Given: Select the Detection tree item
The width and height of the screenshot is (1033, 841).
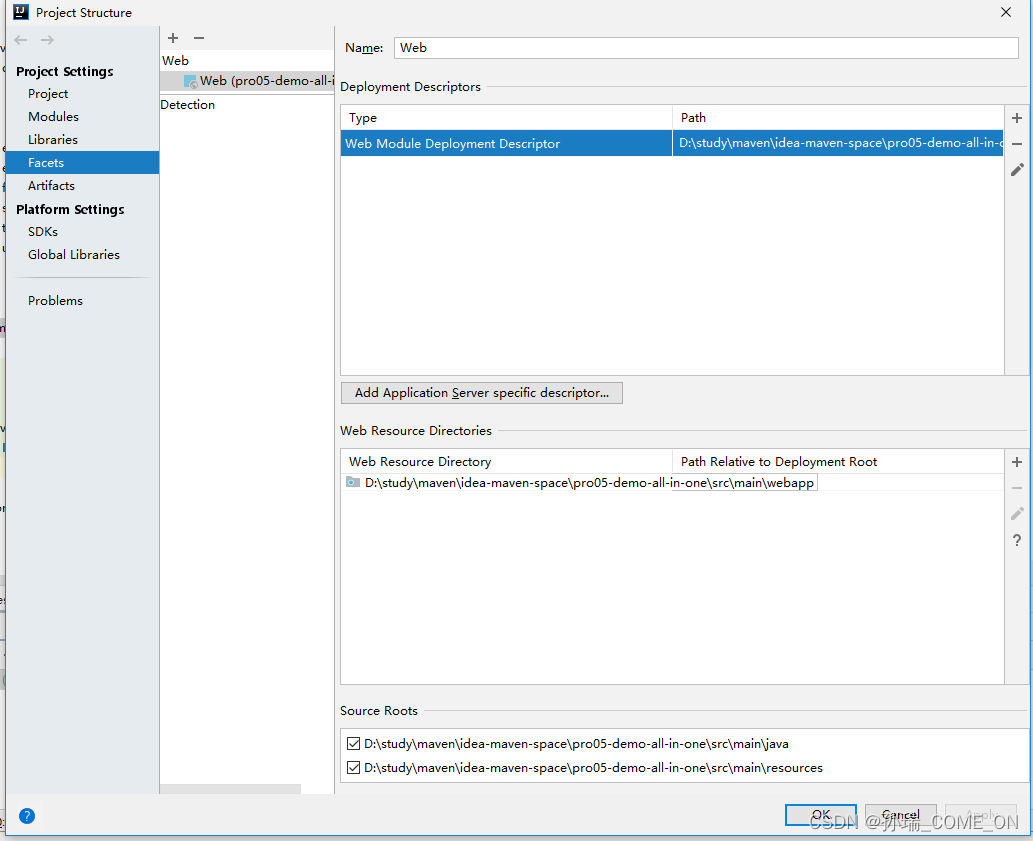Looking at the screenshot, I should (x=188, y=105).
